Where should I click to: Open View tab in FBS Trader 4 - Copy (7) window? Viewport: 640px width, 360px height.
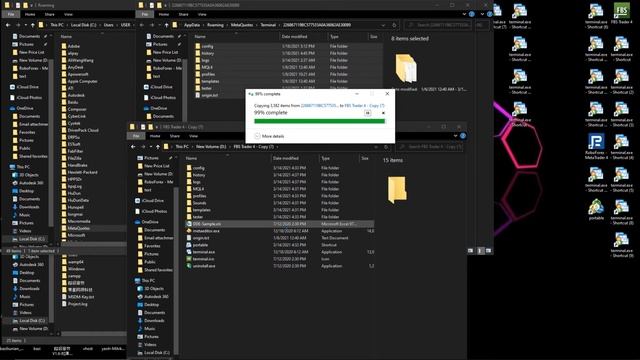(x=193, y=136)
